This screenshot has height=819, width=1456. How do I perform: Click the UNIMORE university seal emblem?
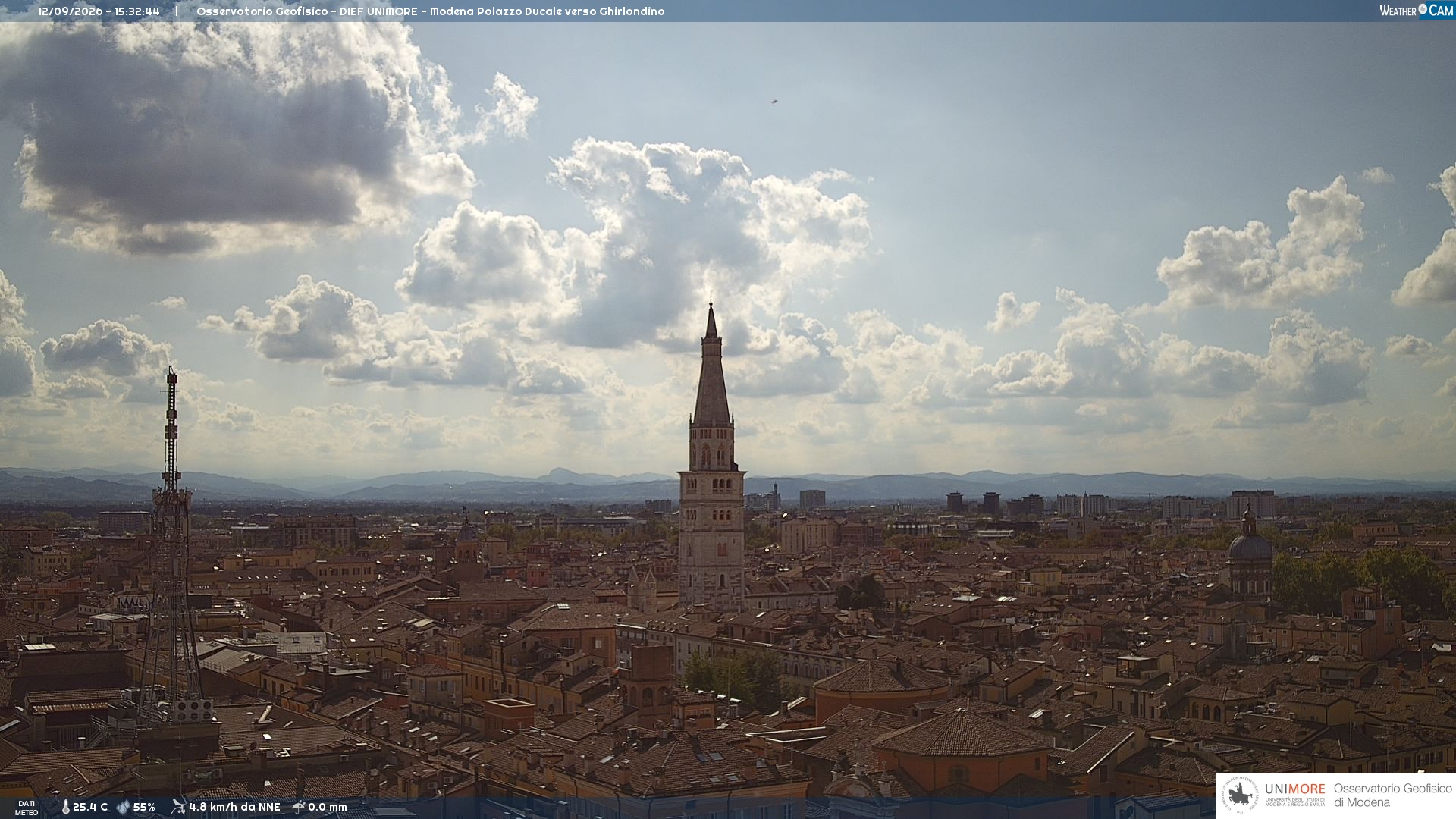(x=1240, y=795)
